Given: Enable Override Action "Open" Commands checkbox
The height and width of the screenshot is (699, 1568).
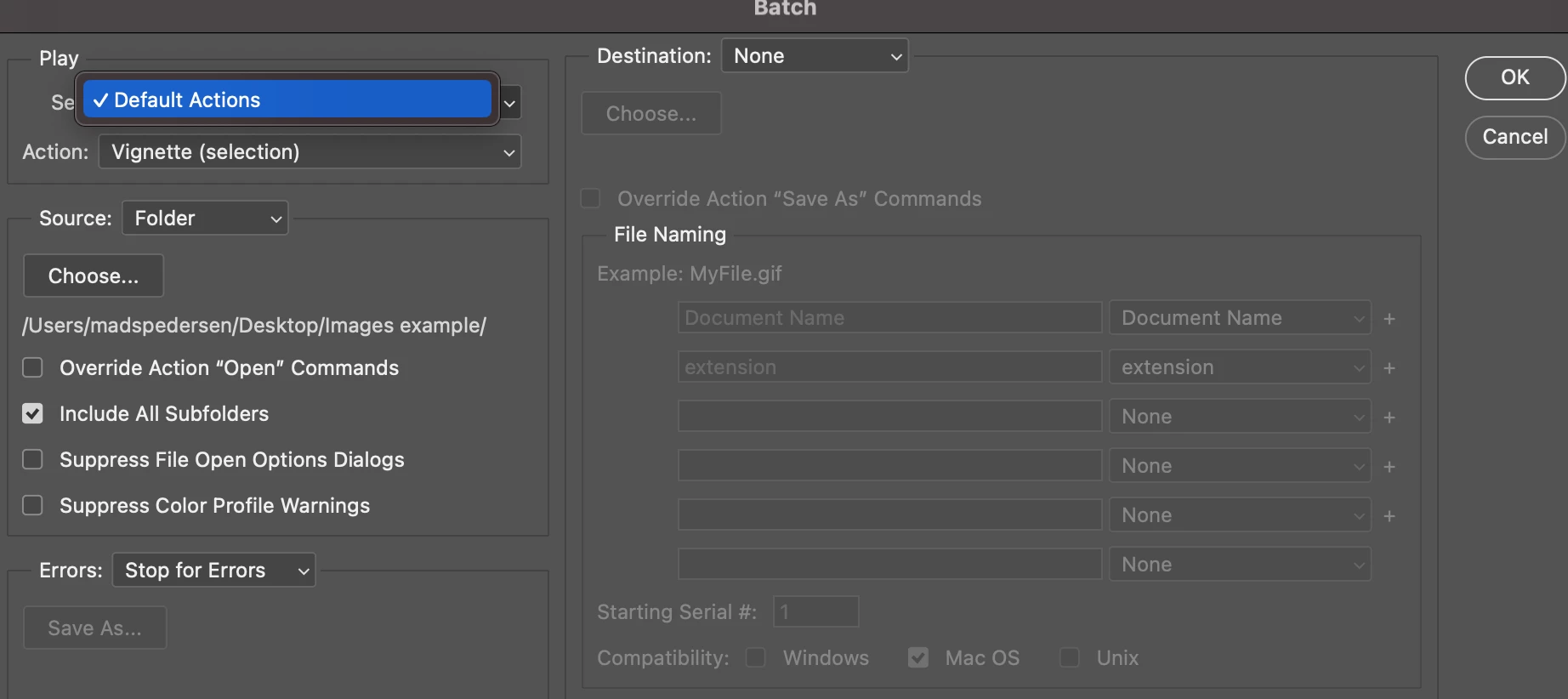Looking at the screenshot, I should coord(32,368).
